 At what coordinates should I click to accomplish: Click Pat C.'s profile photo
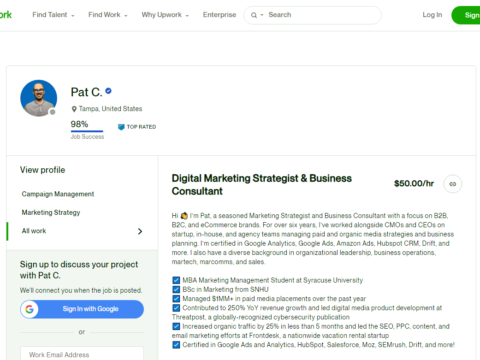click(x=39, y=98)
